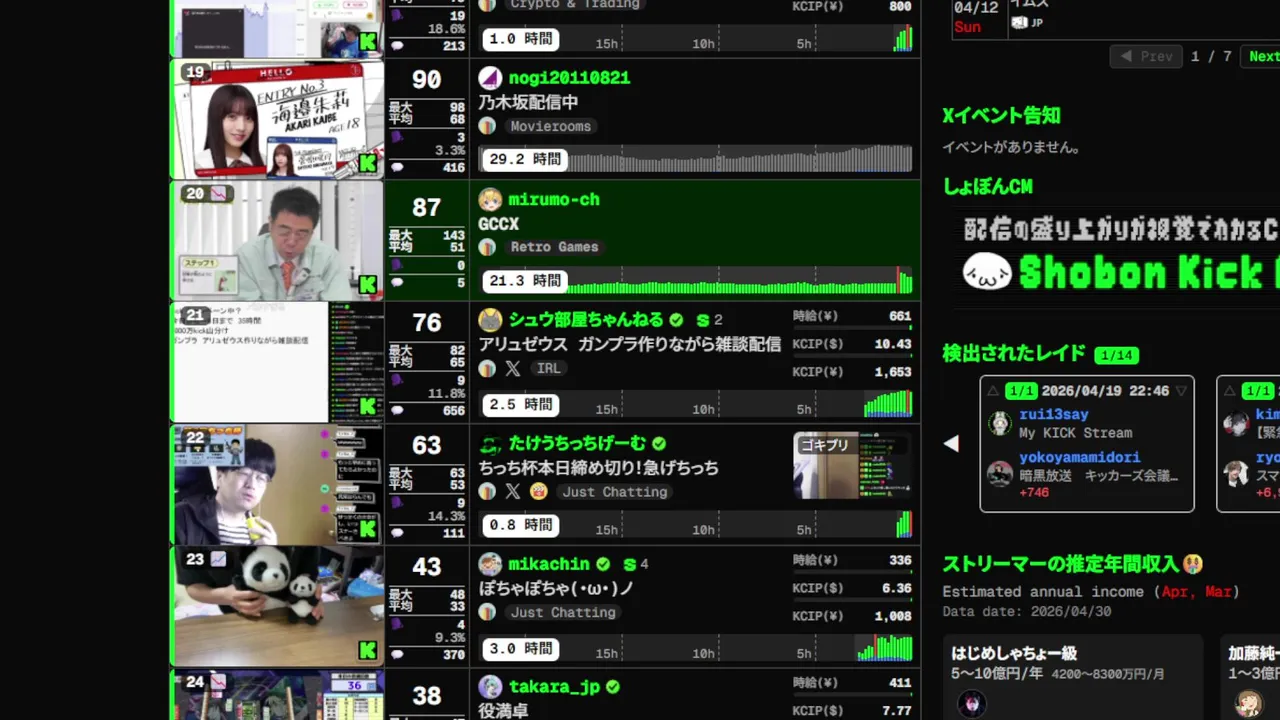
Task: Click viewer count 87 for mirumo-ch
Action: tap(427, 207)
